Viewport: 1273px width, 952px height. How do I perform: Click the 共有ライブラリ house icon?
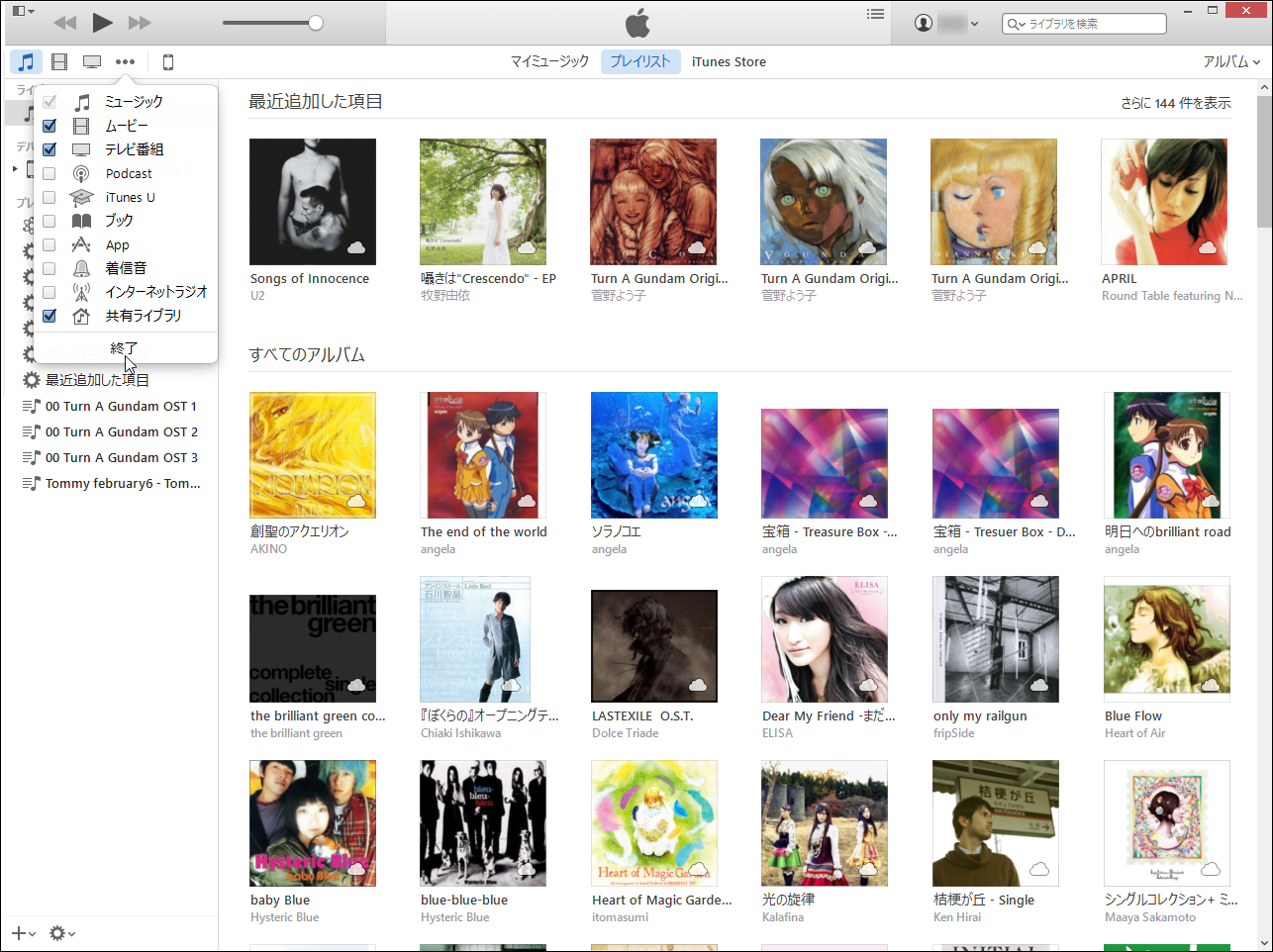click(82, 316)
